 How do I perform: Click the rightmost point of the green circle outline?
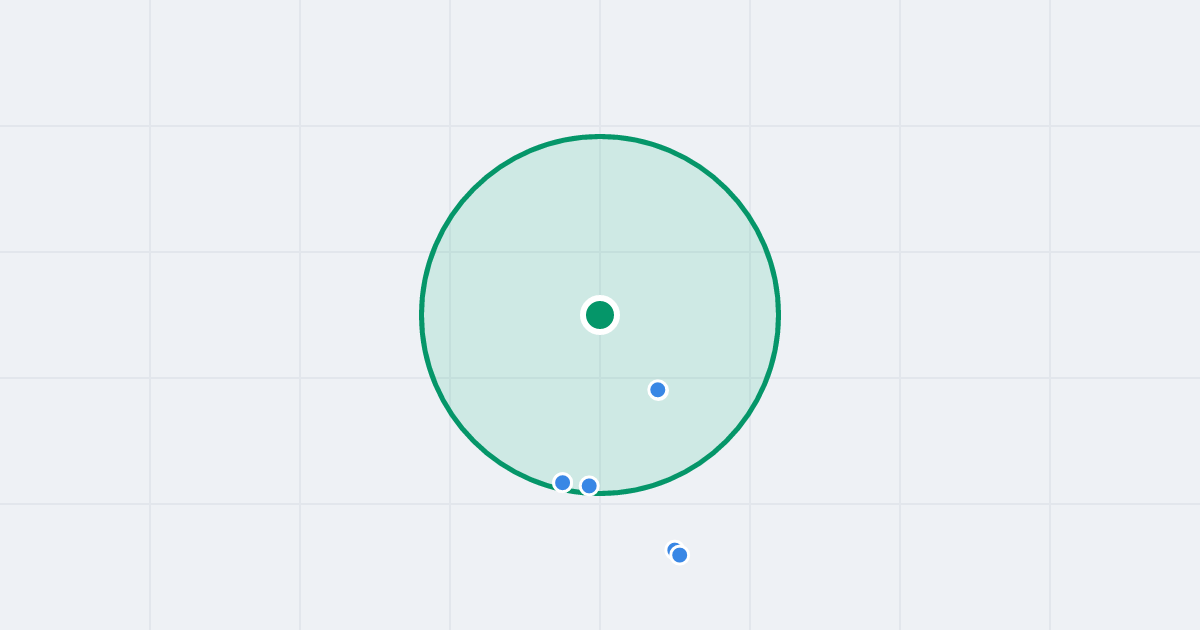tap(778, 315)
